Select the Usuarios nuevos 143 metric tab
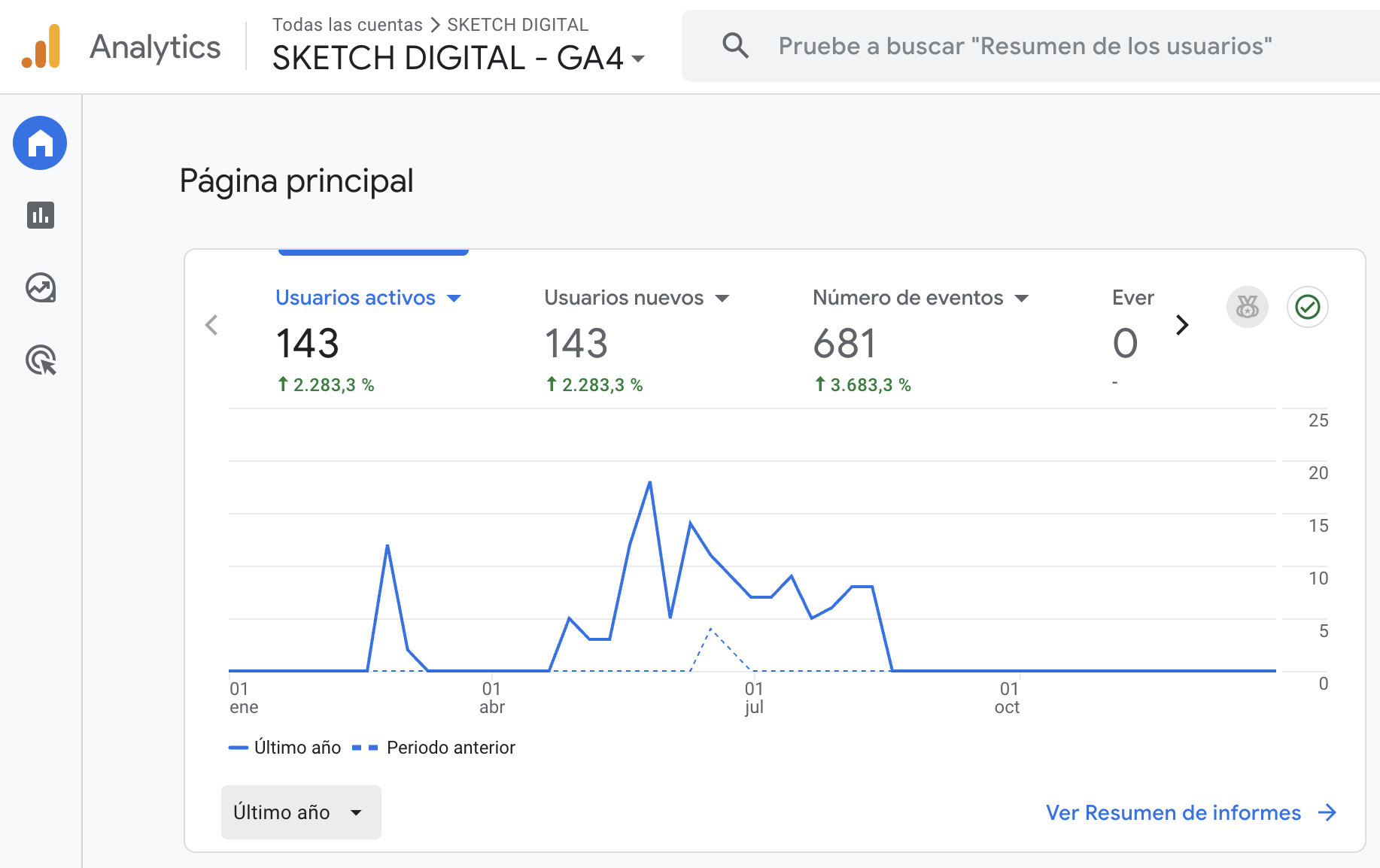This screenshot has height=868, width=1380. click(x=576, y=344)
